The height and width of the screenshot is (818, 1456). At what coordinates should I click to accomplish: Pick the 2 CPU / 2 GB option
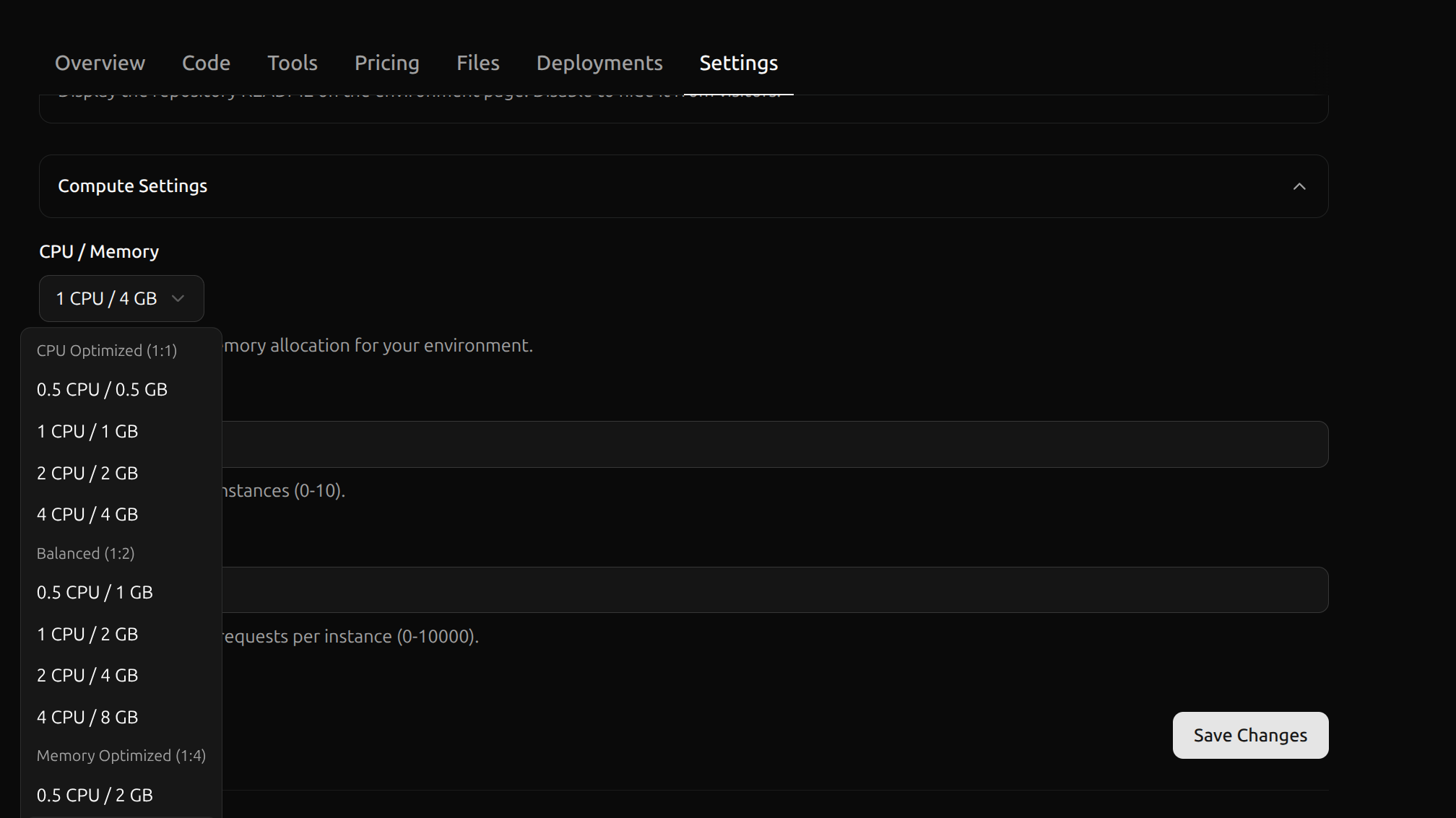tap(87, 473)
